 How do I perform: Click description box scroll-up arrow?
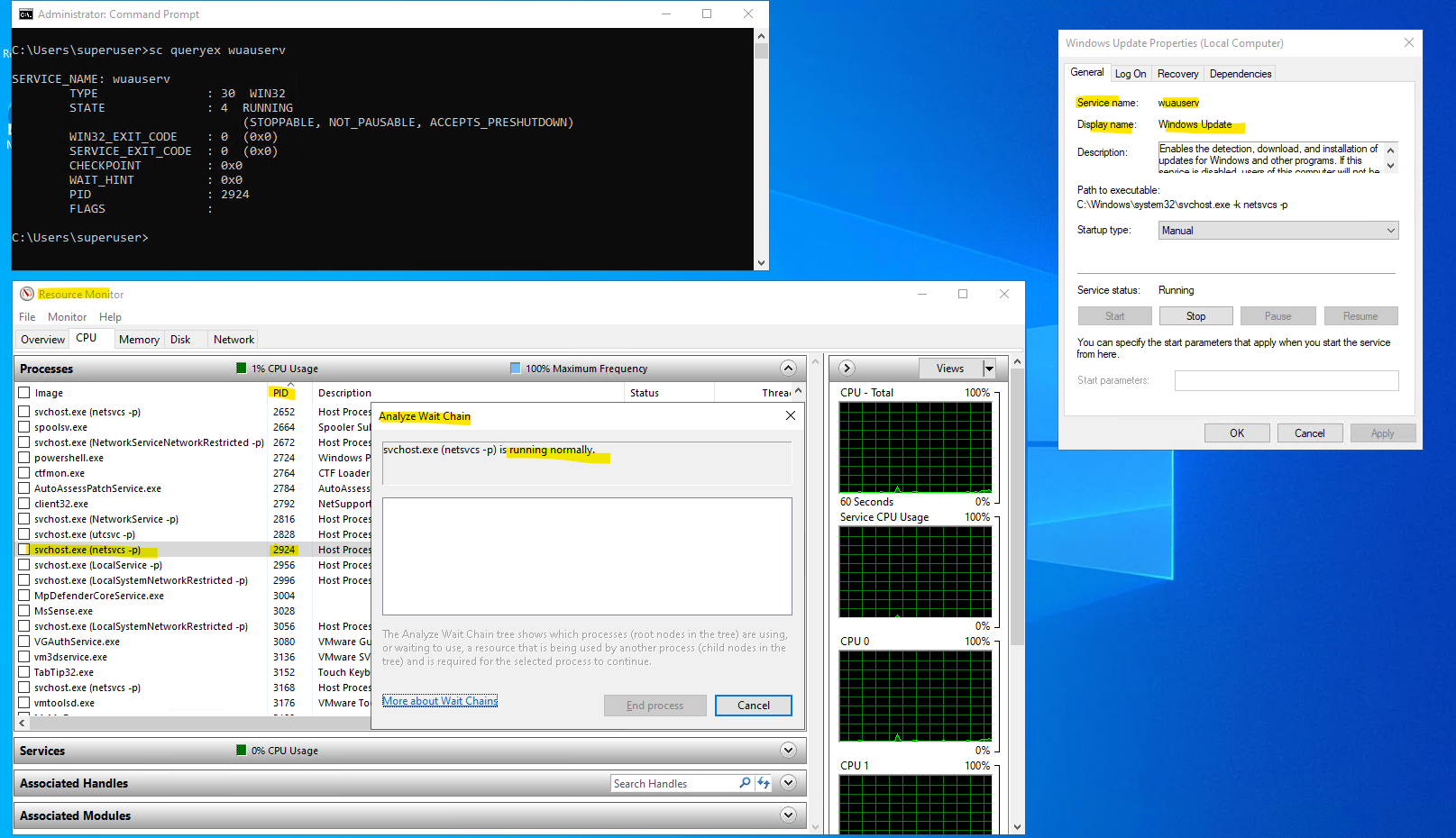(x=1390, y=150)
